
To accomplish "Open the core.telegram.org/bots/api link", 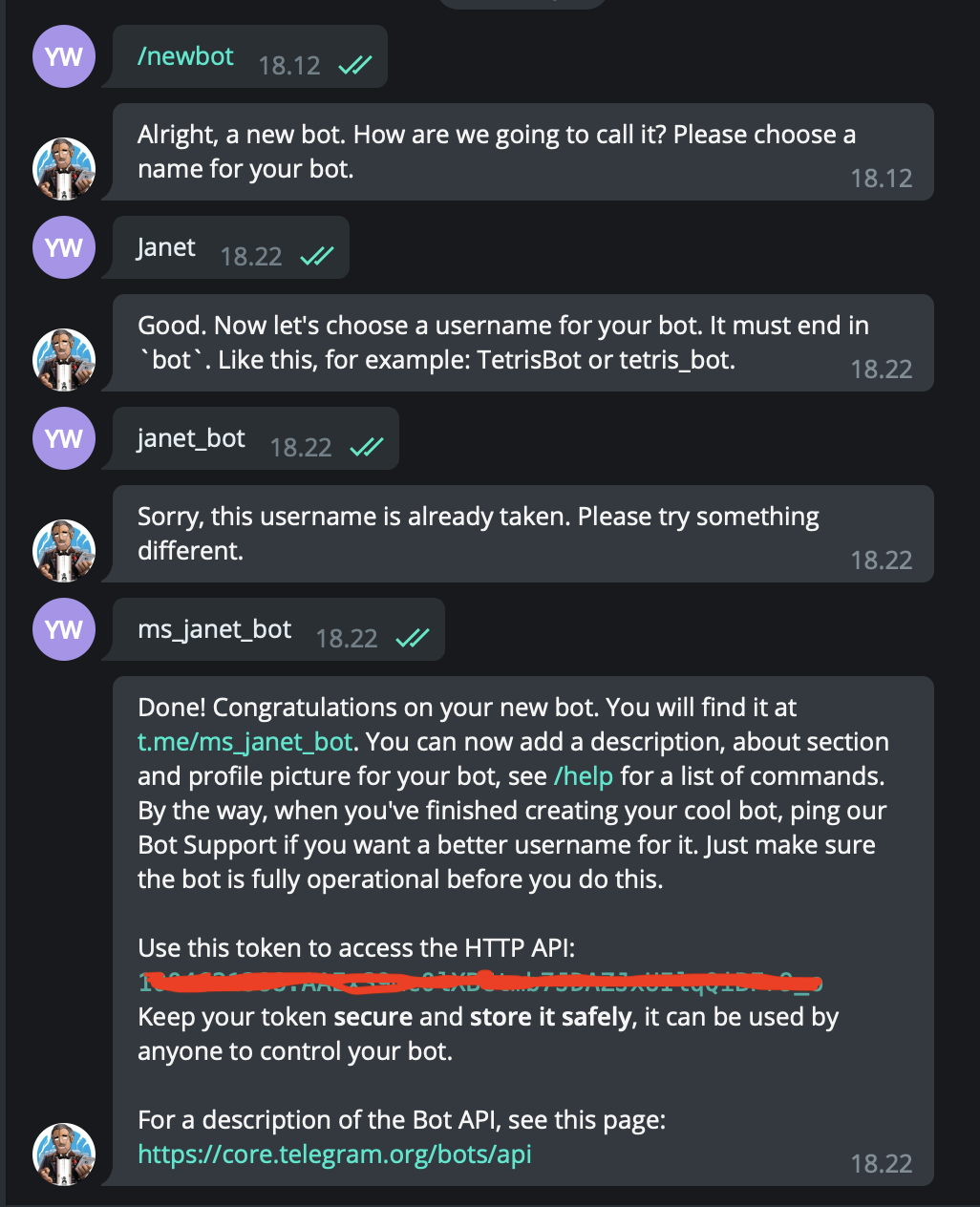I will 334,1154.
